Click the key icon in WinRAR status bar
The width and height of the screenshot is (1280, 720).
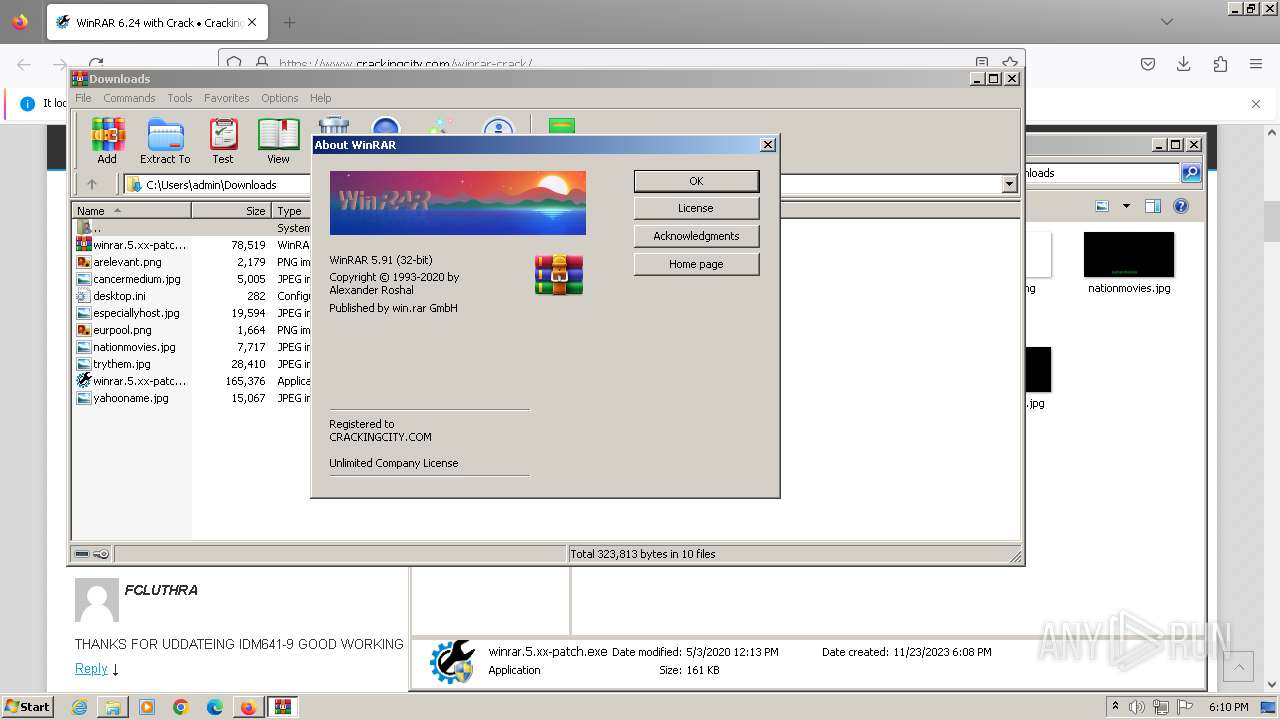click(101, 554)
